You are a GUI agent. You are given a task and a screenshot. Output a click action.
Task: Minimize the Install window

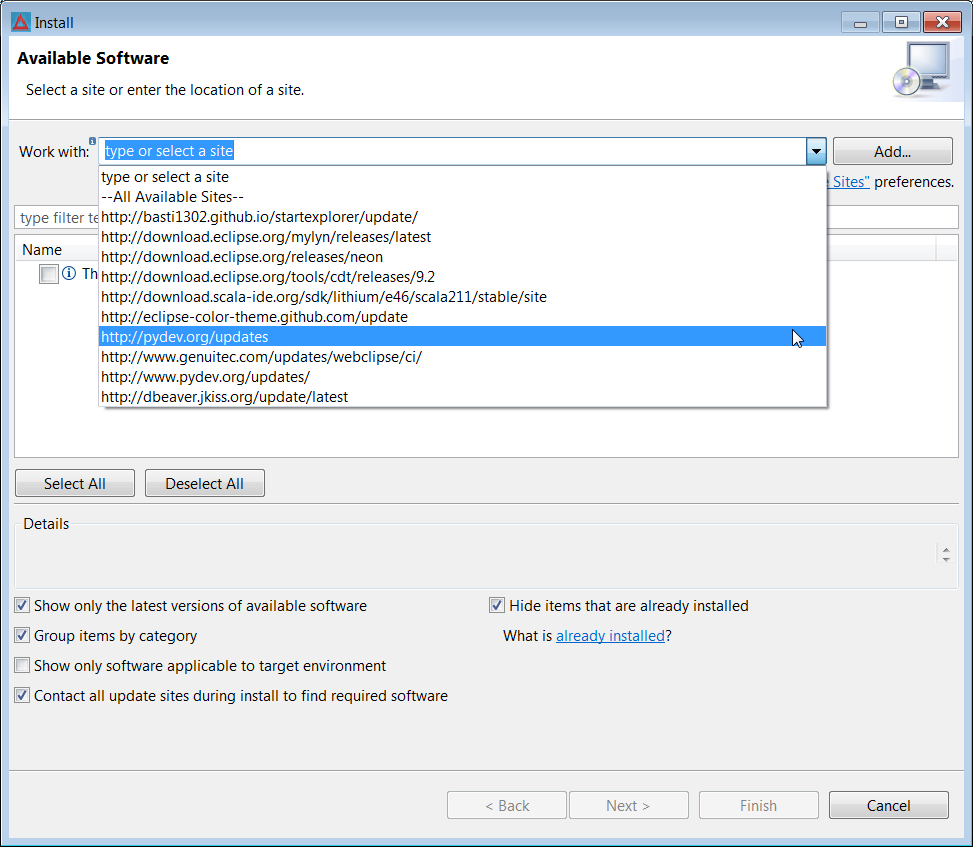click(860, 23)
